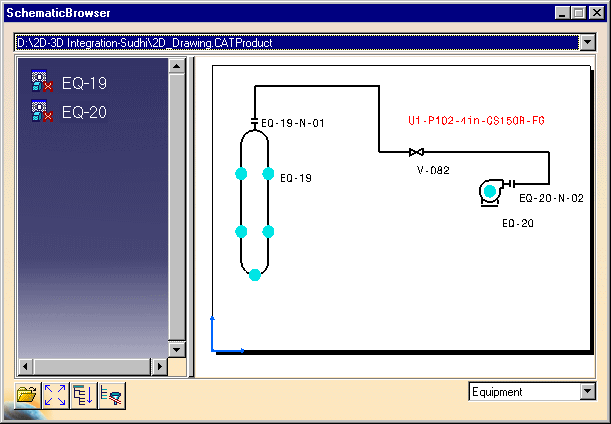Click the V-082 label text
The width and height of the screenshot is (611, 424).
click(433, 170)
